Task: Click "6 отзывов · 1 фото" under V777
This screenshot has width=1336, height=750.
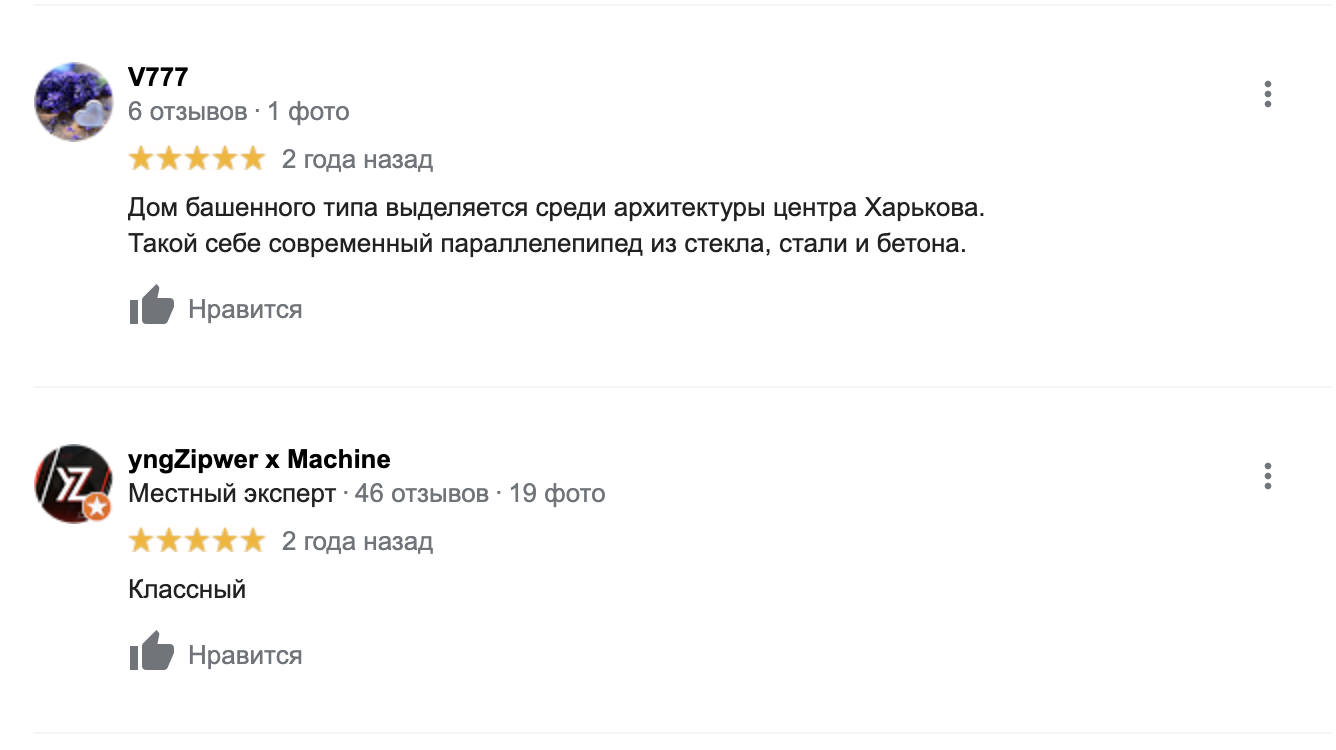Action: tap(238, 111)
